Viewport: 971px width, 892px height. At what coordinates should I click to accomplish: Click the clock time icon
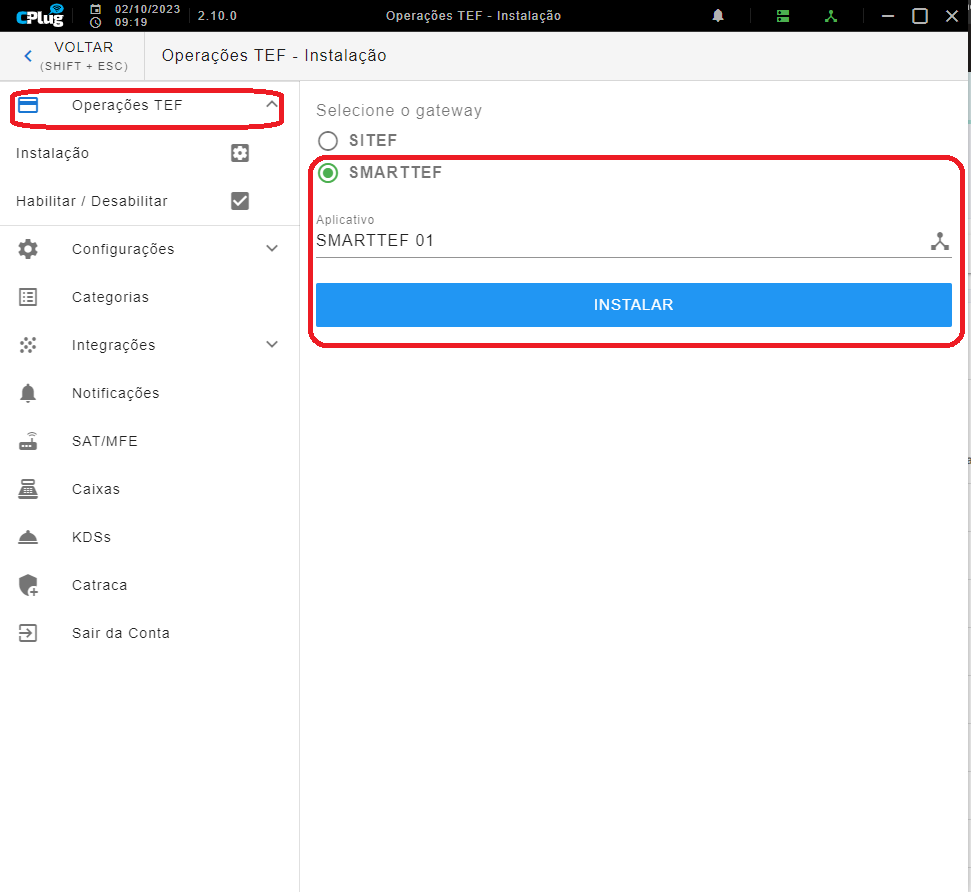pyautogui.click(x=95, y=22)
